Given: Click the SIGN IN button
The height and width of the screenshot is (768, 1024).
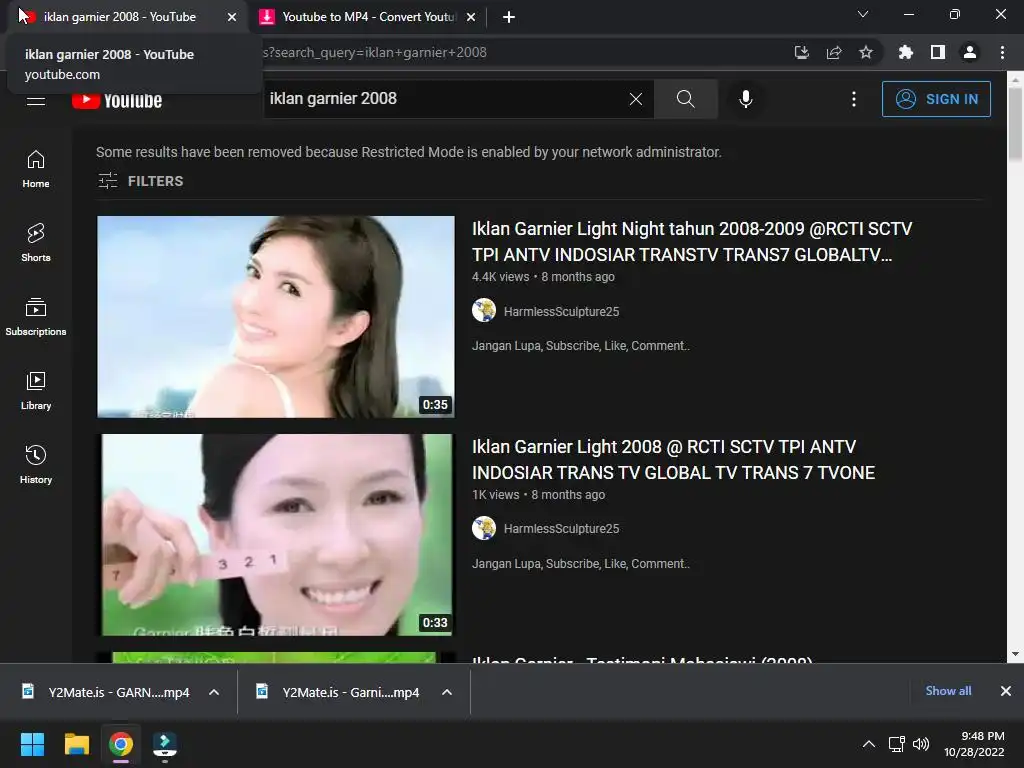Looking at the screenshot, I should click(936, 99).
